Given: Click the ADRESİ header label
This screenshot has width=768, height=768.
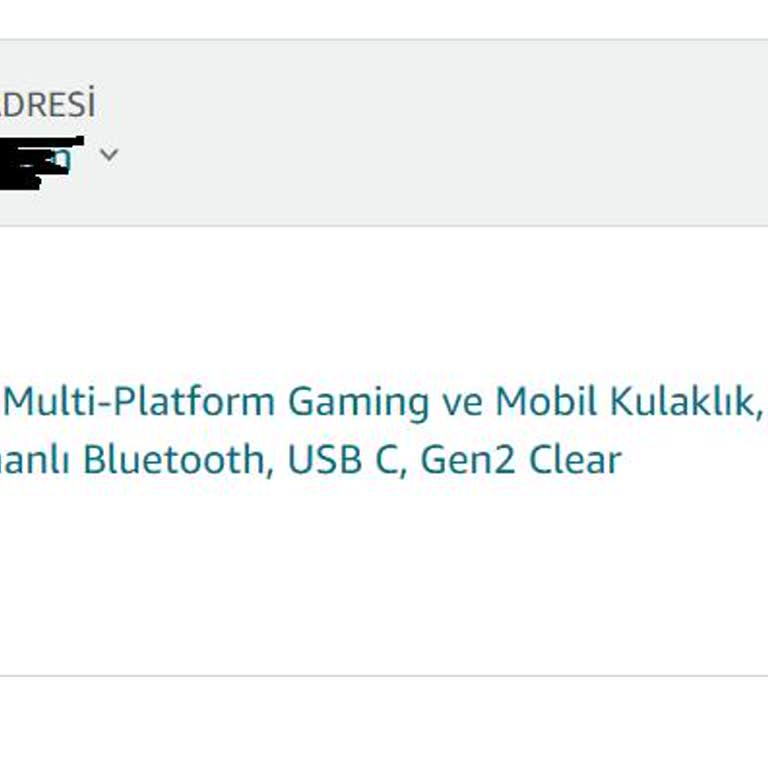Looking at the screenshot, I should click(48, 104).
